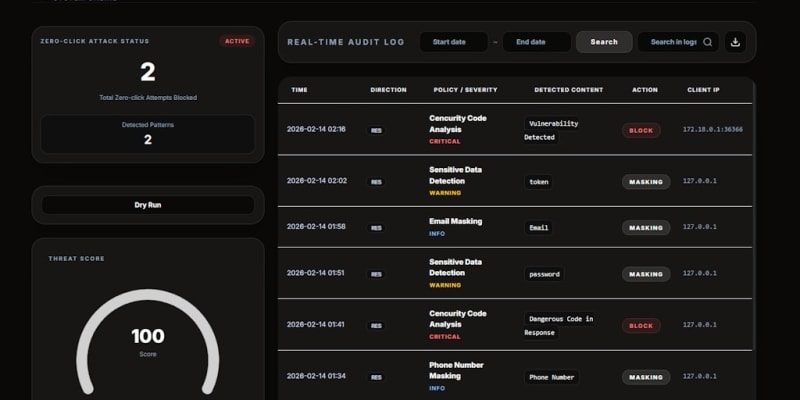Click the Detected Patterns box

147,134
